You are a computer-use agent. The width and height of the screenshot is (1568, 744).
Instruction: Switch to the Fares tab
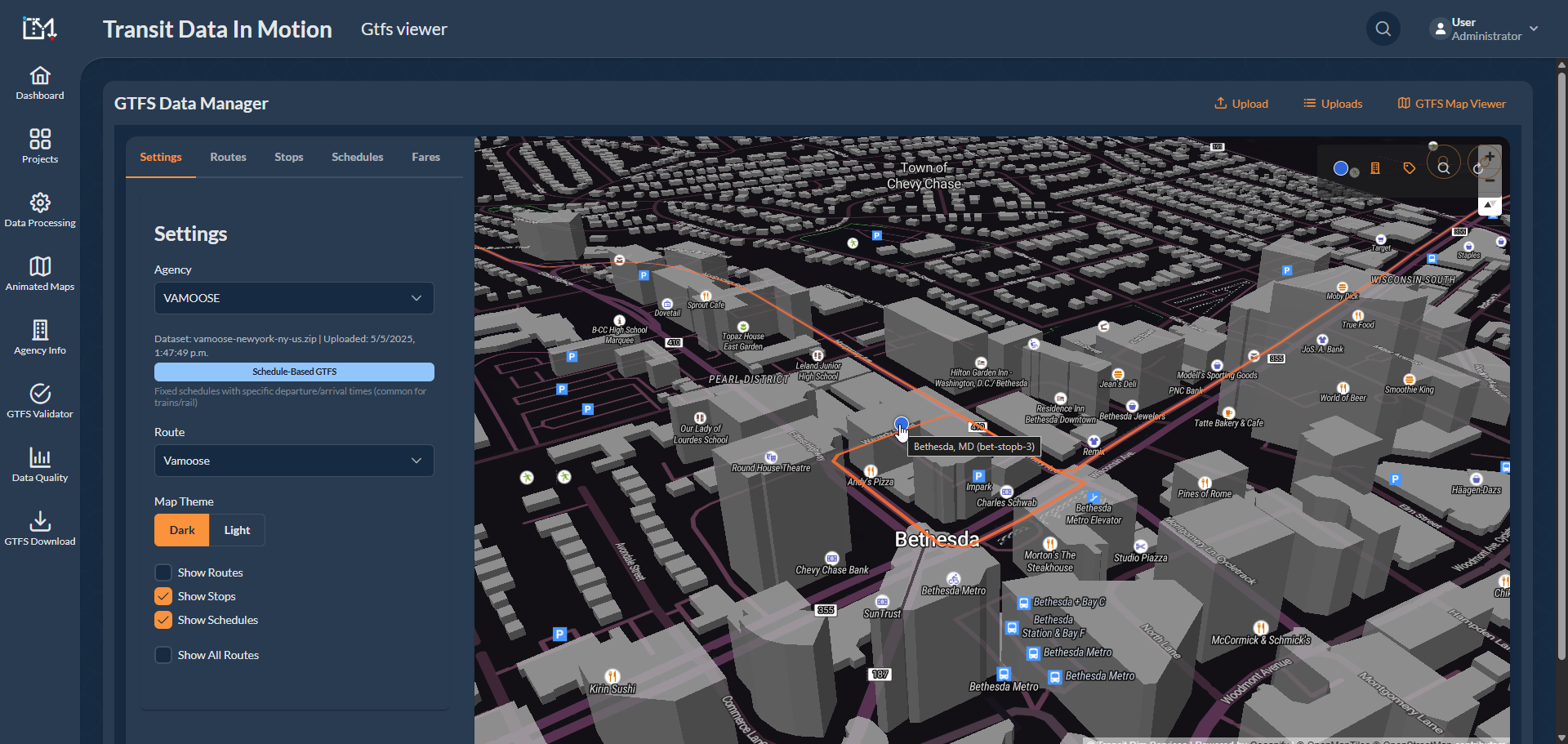point(425,157)
